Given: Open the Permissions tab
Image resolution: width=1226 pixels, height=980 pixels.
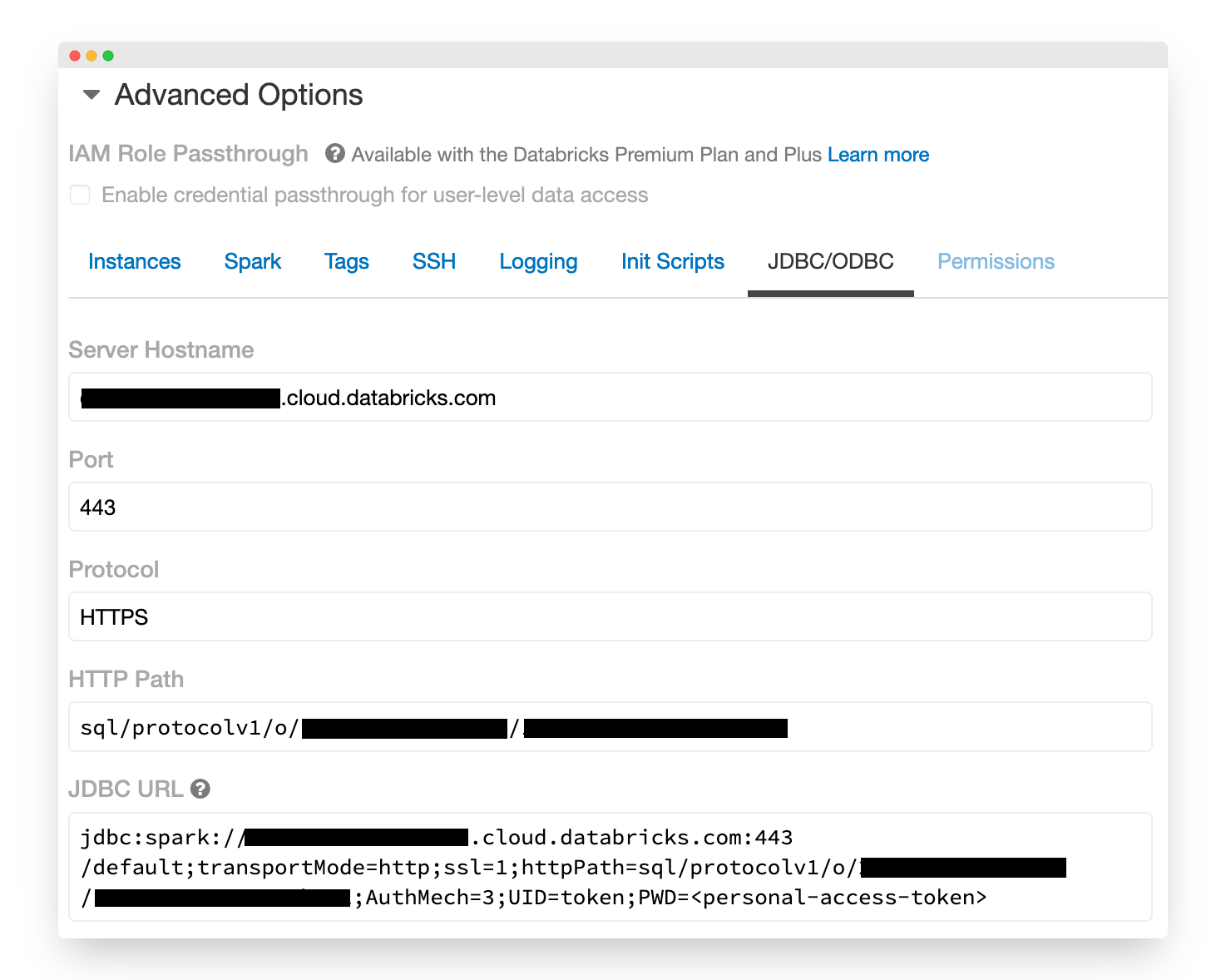Looking at the screenshot, I should click(x=996, y=261).
